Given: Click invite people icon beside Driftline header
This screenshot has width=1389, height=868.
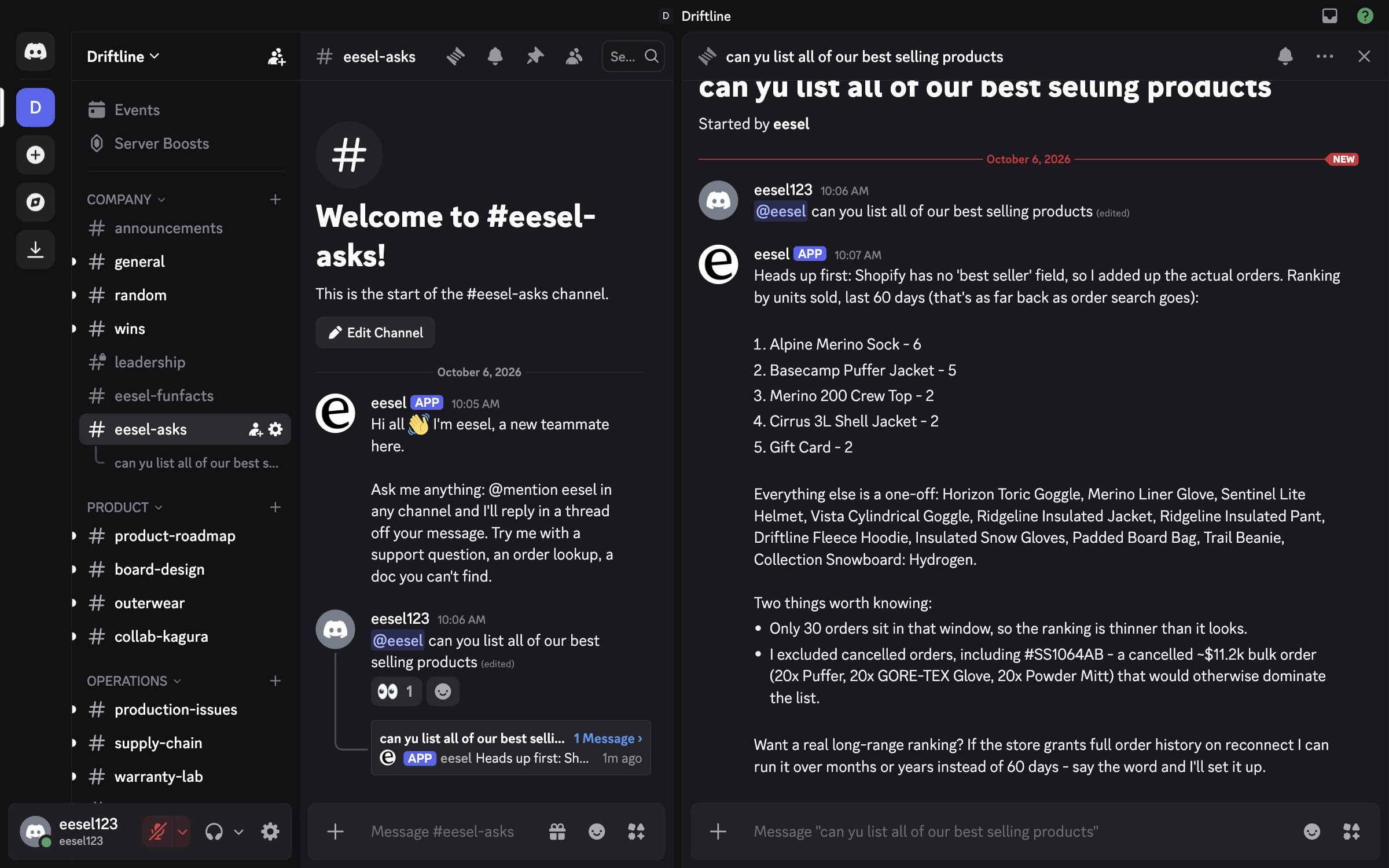Looking at the screenshot, I should (277, 57).
